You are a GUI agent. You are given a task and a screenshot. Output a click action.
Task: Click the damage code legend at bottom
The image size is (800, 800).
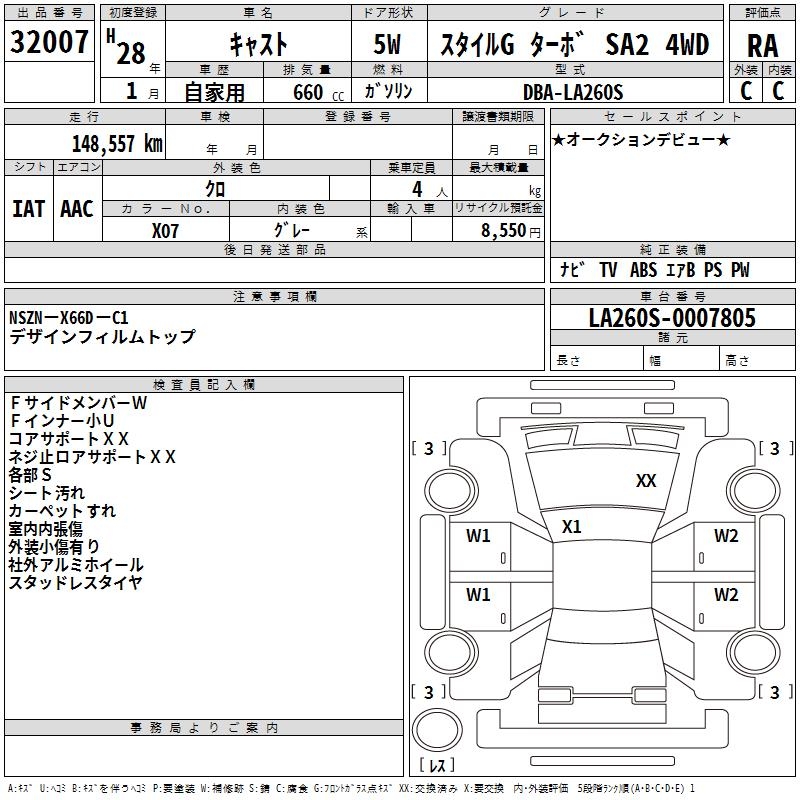coord(352,789)
